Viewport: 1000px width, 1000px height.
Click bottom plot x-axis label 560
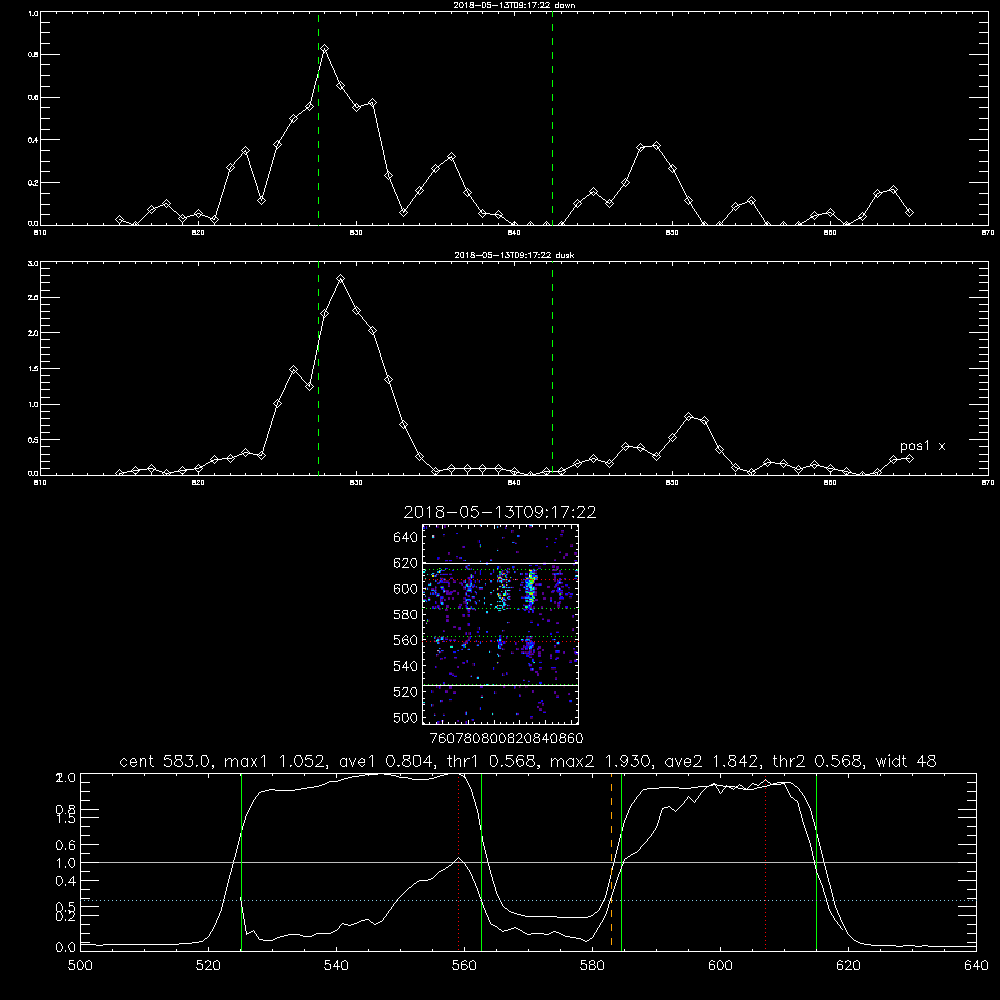point(464,966)
